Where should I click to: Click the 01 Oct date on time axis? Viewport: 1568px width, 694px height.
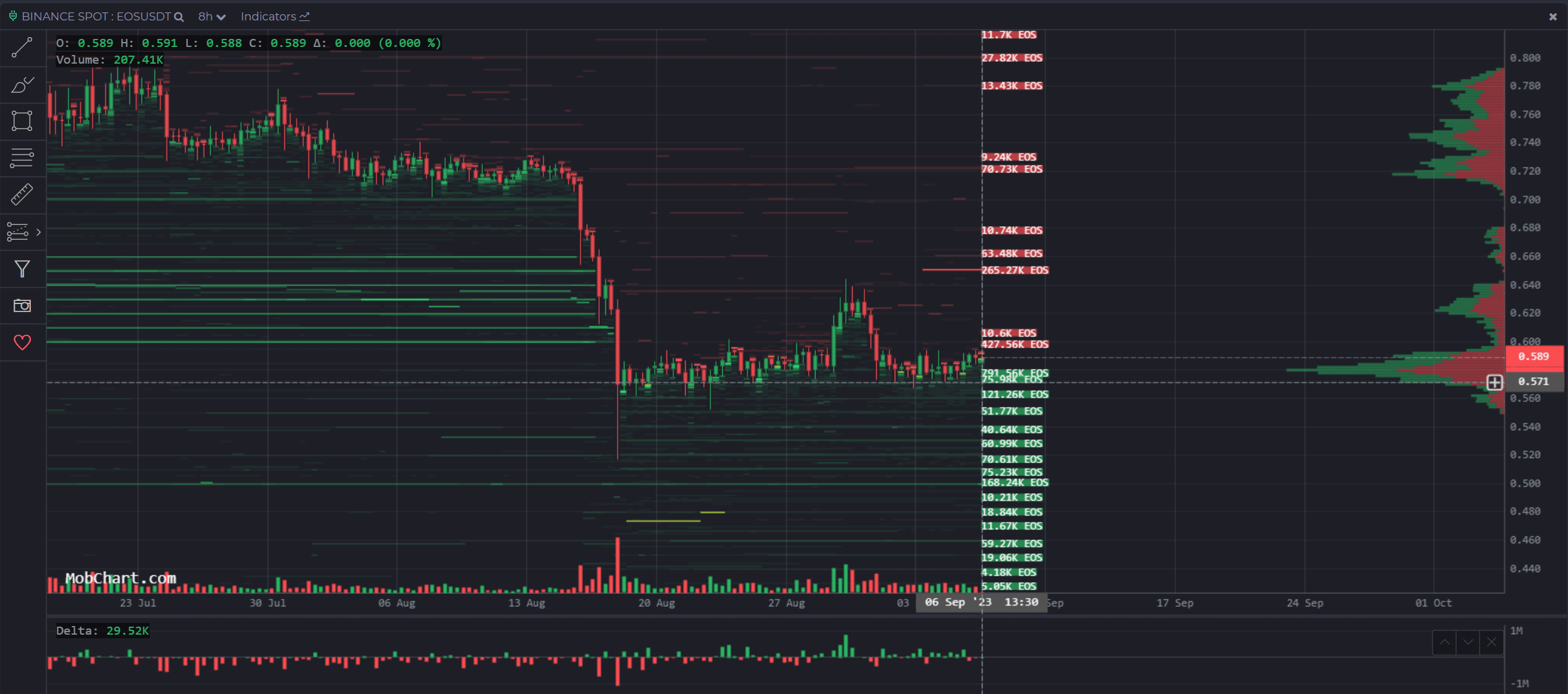pyautogui.click(x=1433, y=603)
